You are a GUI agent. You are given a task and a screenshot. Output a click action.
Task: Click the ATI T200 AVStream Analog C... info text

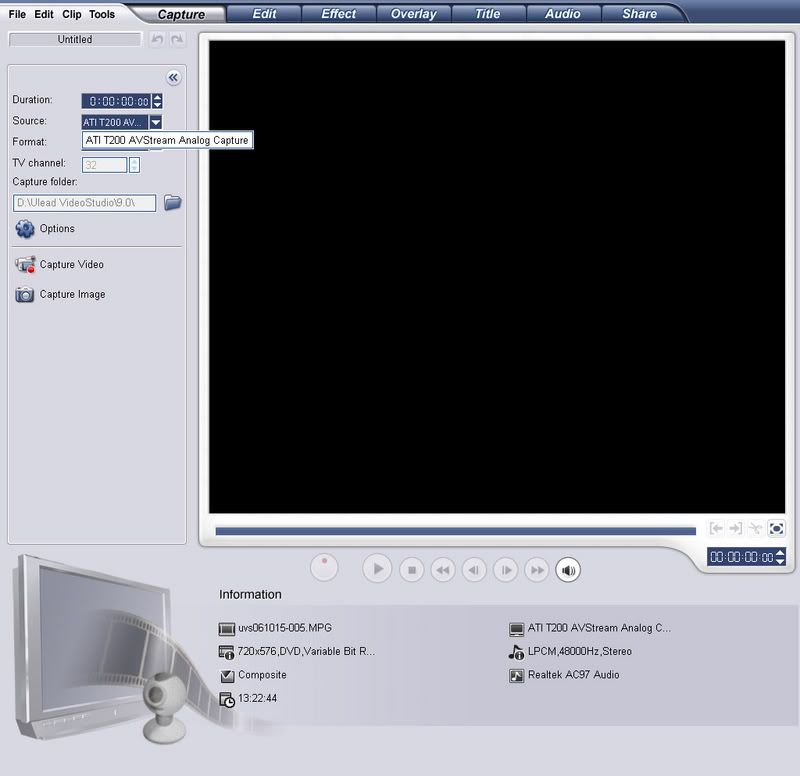pyautogui.click(x=599, y=628)
